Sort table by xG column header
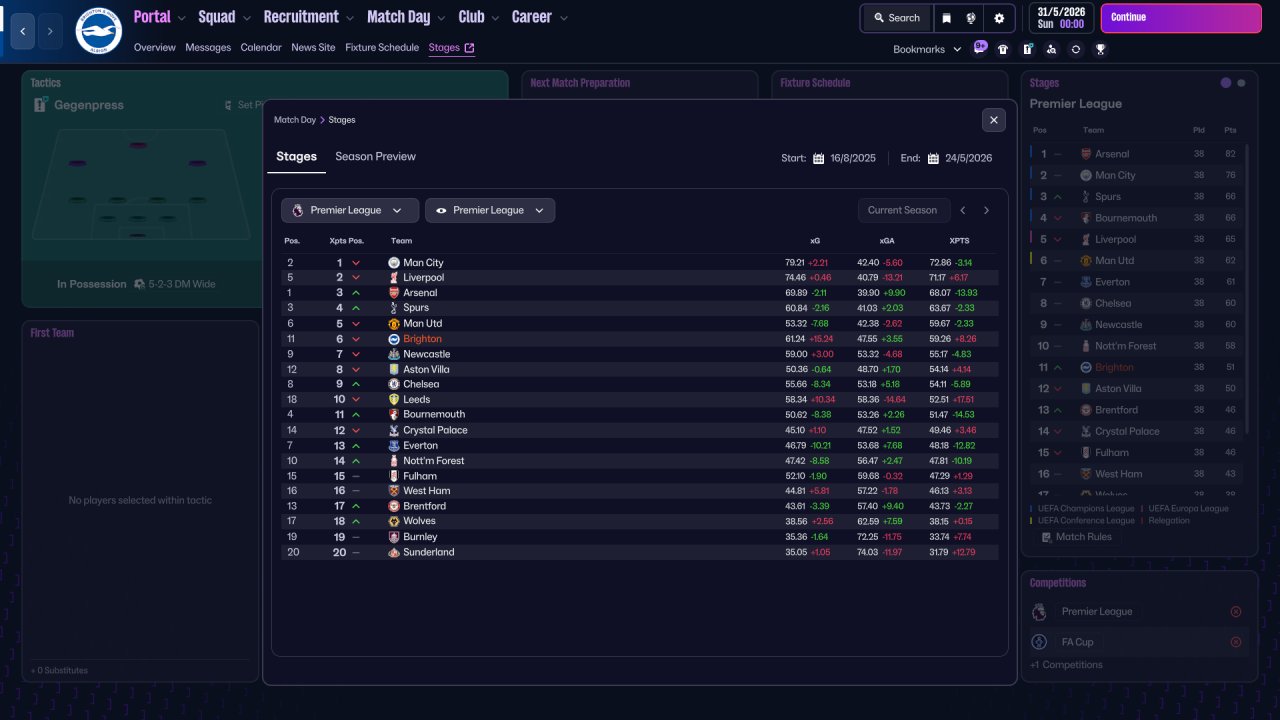1280x720 pixels. click(x=815, y=241)
